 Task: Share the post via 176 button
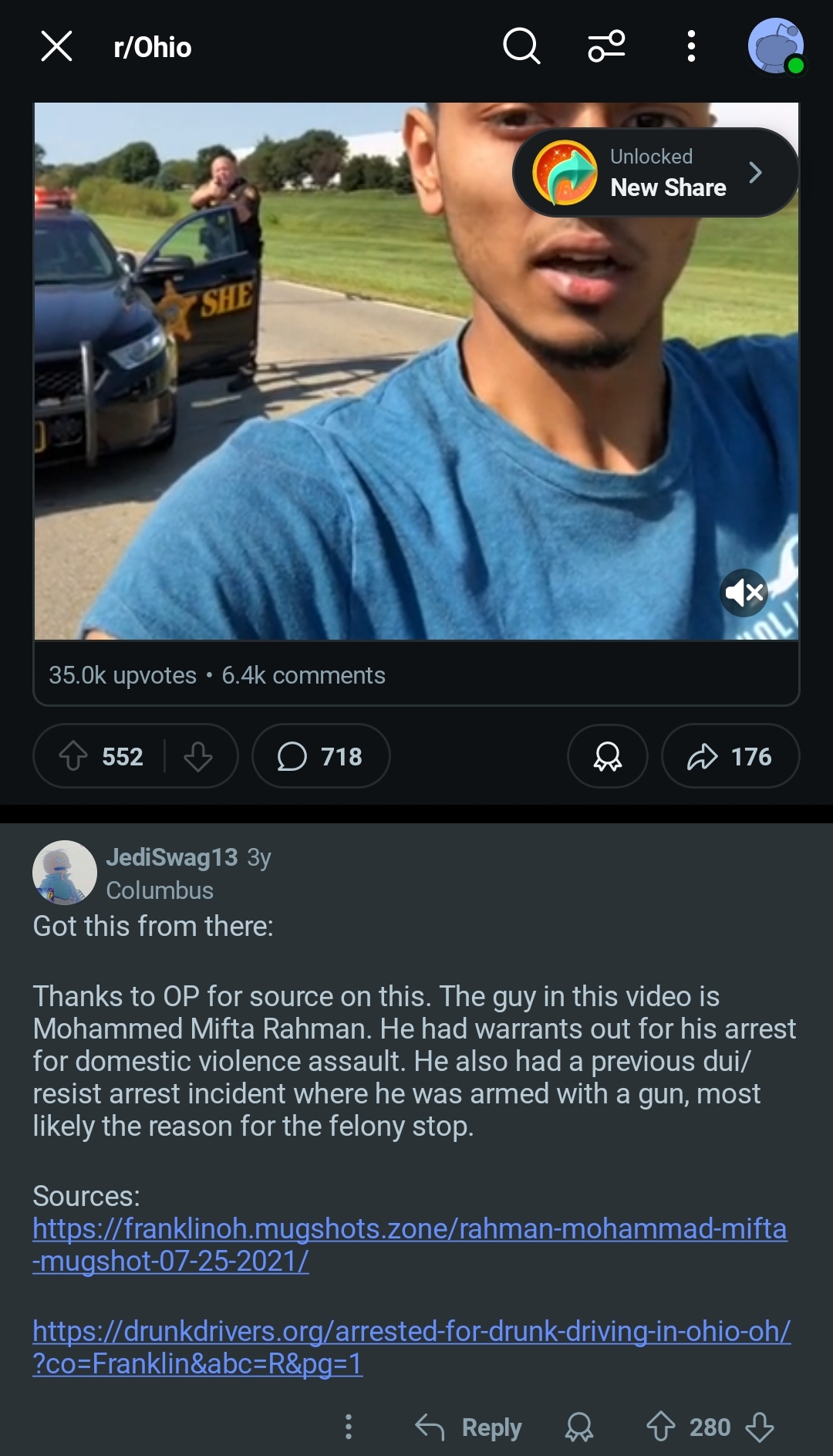(730, 756)
